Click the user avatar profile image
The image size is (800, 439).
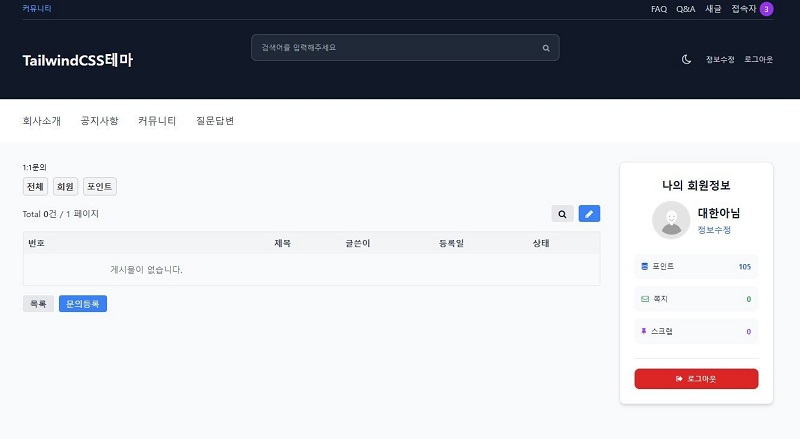pyautogui.click(x=671, y=220)
